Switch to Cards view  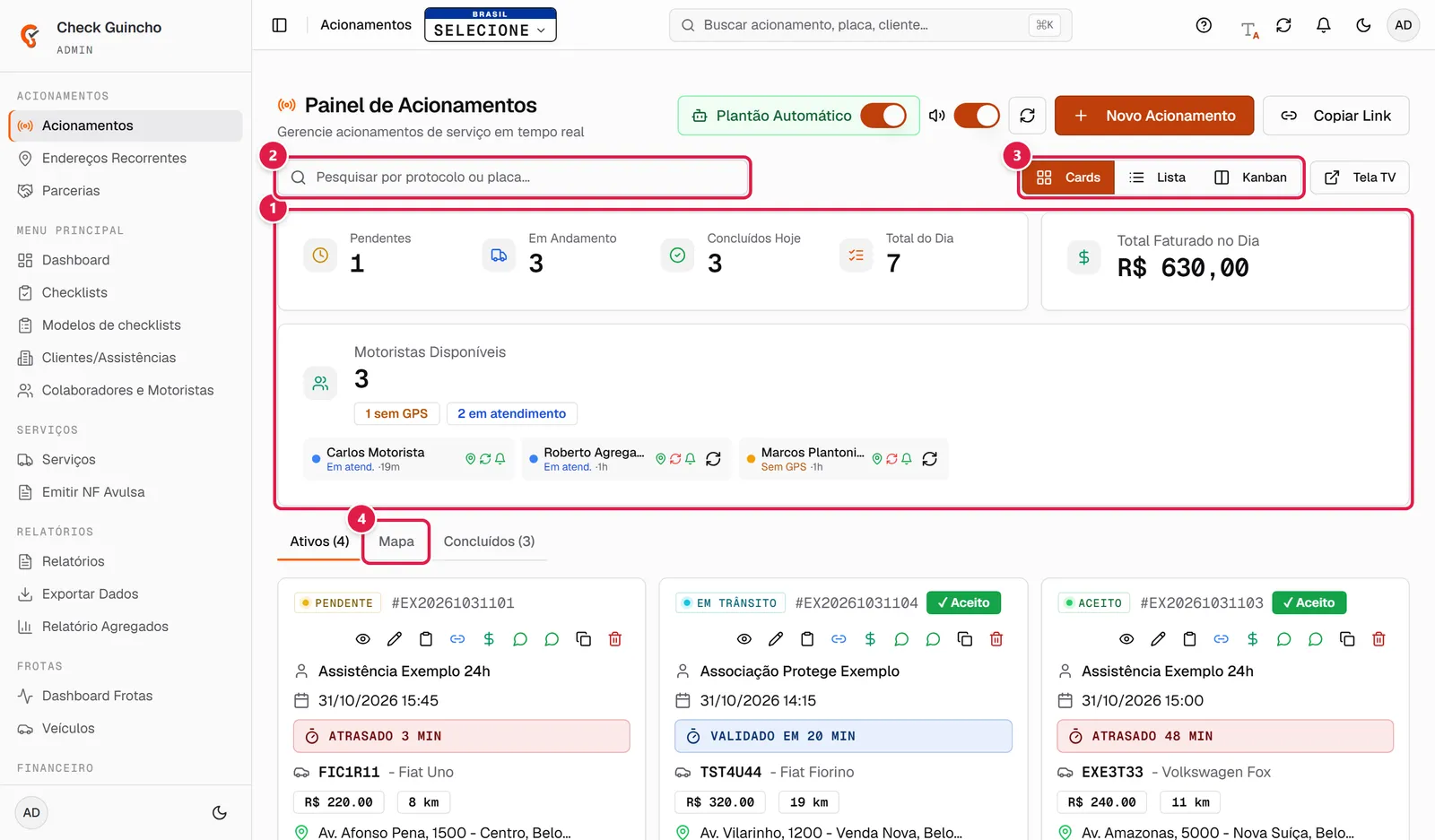1068,178
